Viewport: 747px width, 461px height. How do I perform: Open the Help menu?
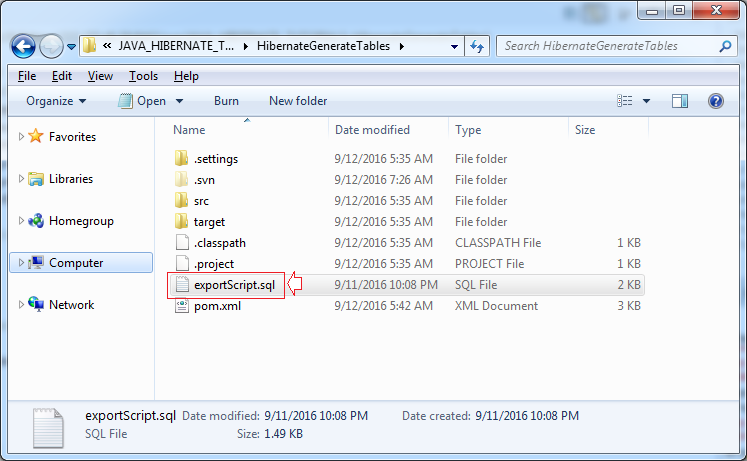[x=186, y=76]
